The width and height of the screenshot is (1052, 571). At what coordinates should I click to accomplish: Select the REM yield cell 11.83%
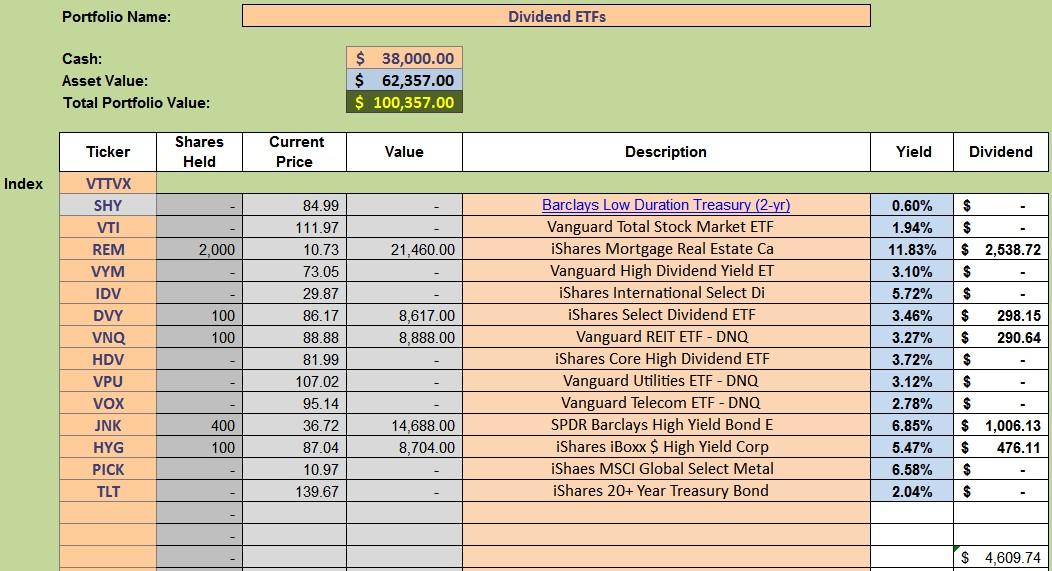point(912,250)
